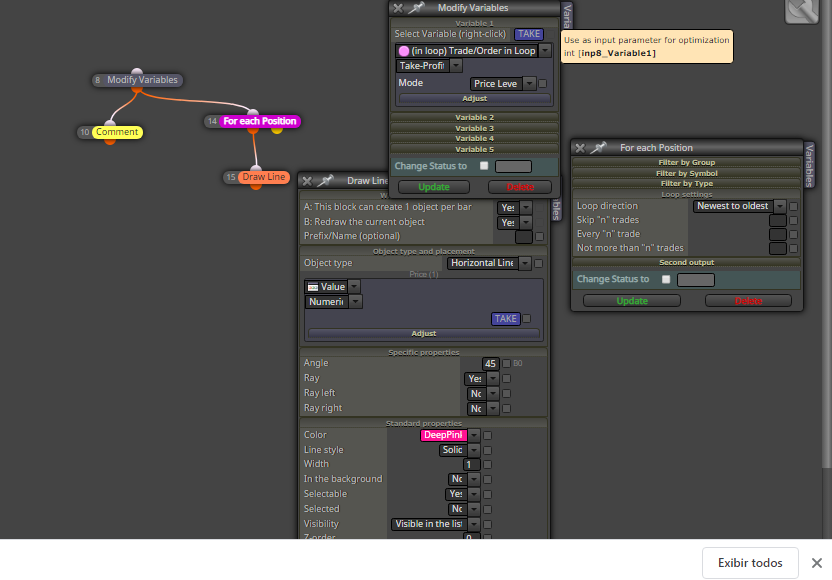Expand Filter by Type section
Image resolution: width=832 pixels, height=580 pixels.
pos(687,184)
